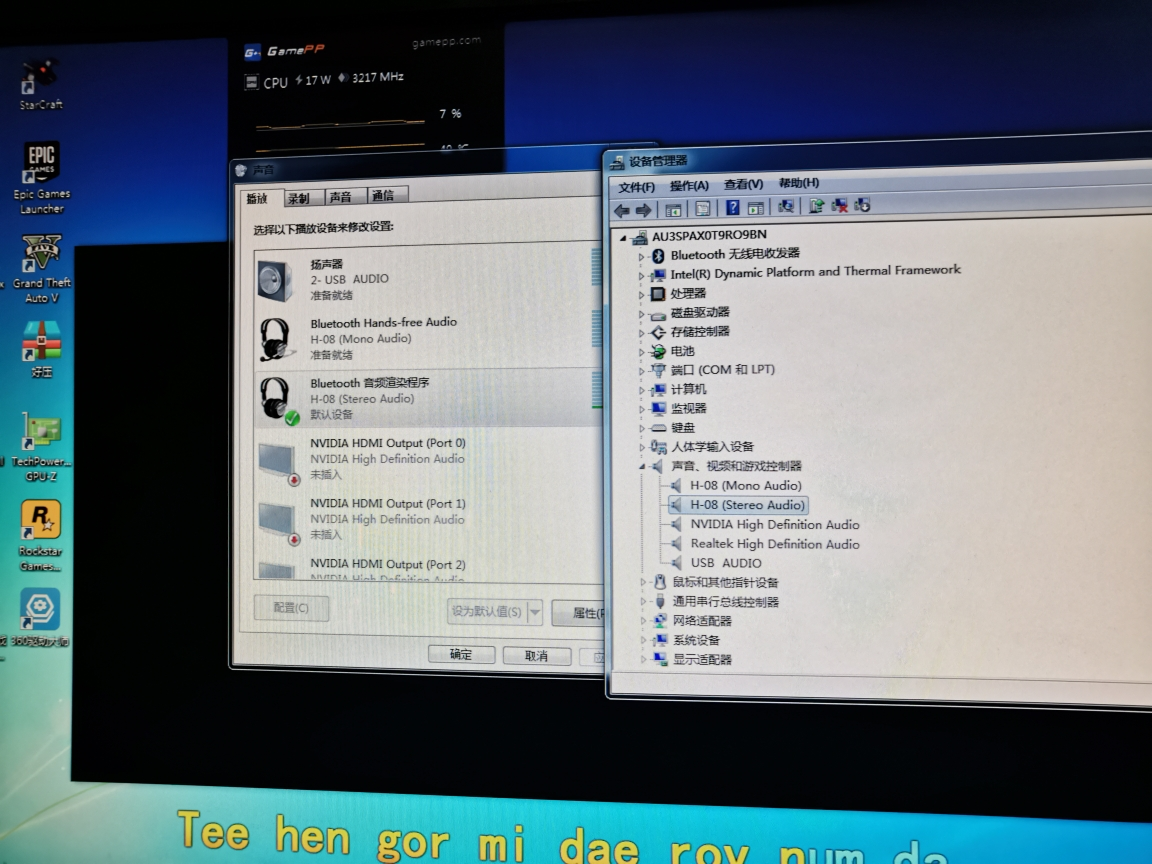Click 取消 button in Sound dialog

[536, 655]
